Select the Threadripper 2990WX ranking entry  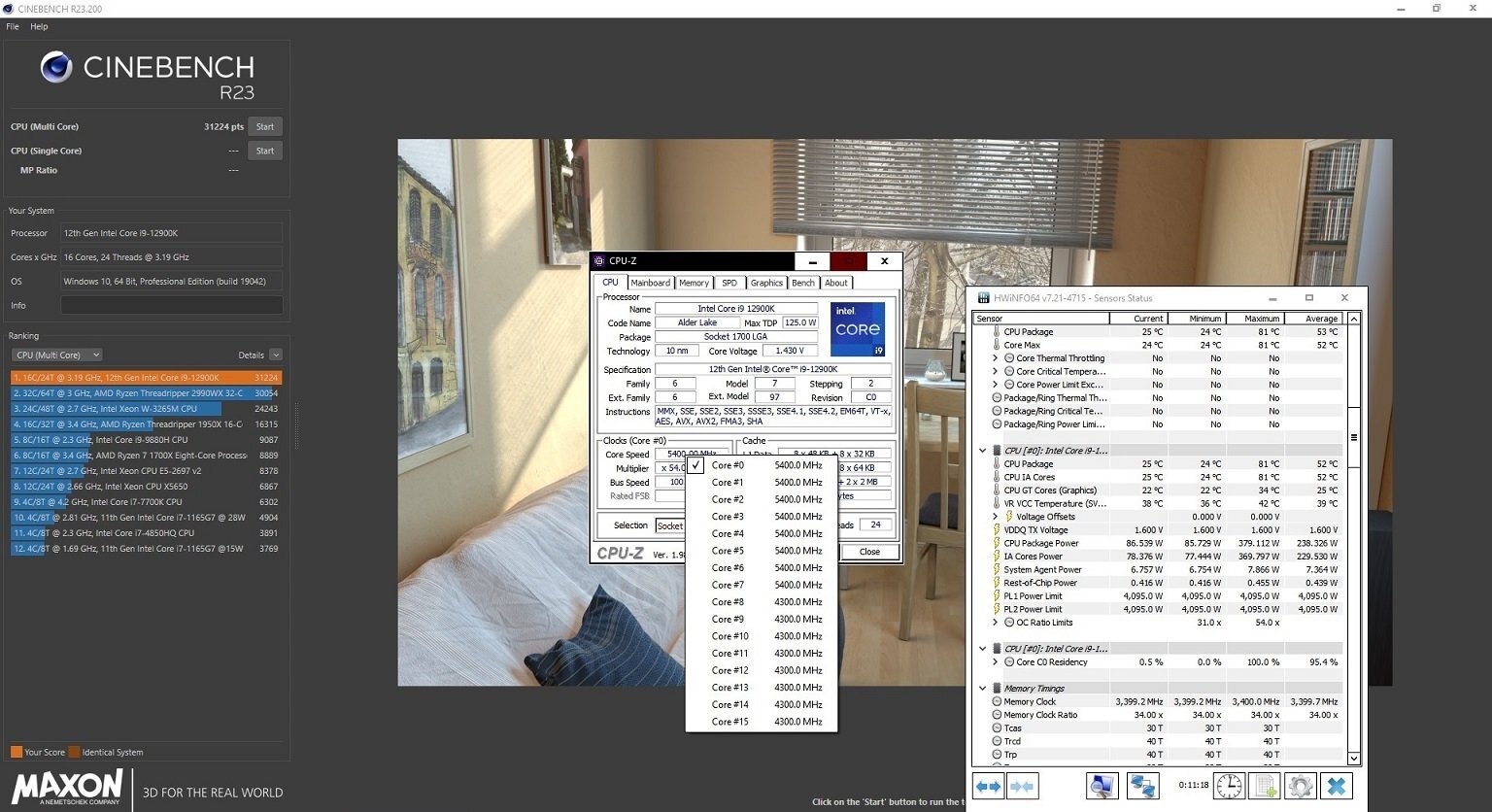tap(146, 393)
